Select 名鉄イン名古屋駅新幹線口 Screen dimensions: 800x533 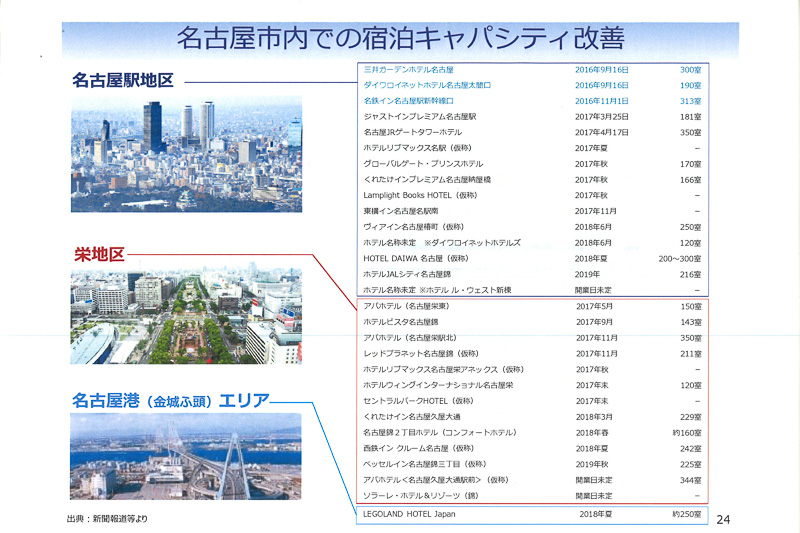409,101
